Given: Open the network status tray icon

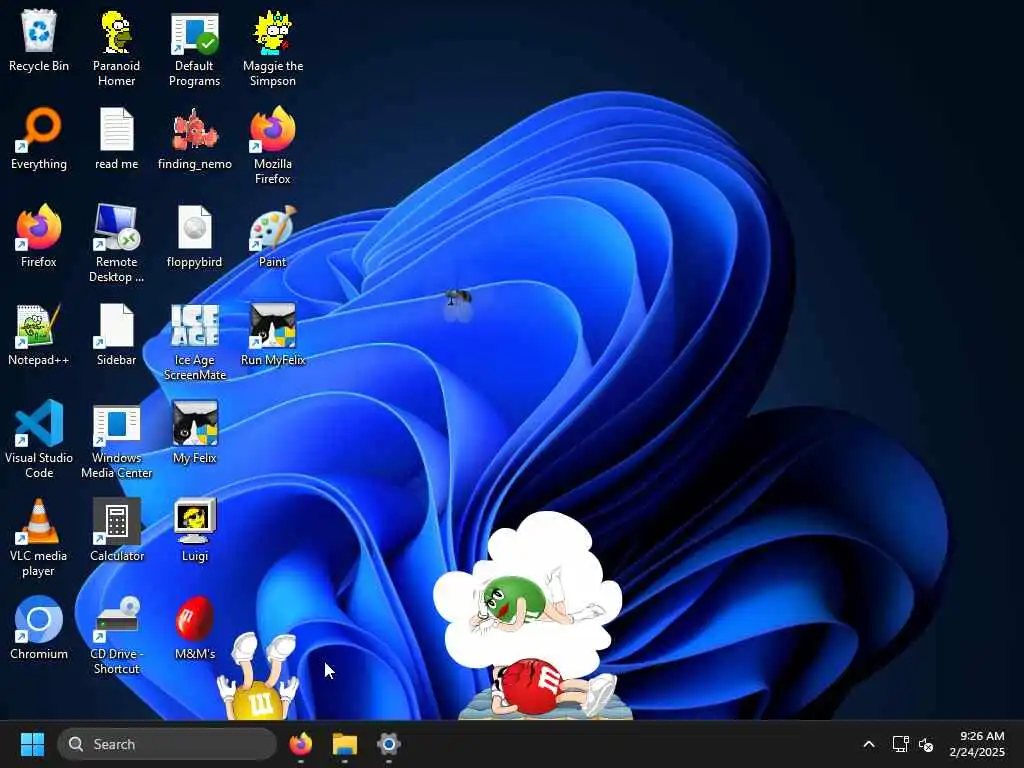Looking at the screenshot, I should 901,744.
